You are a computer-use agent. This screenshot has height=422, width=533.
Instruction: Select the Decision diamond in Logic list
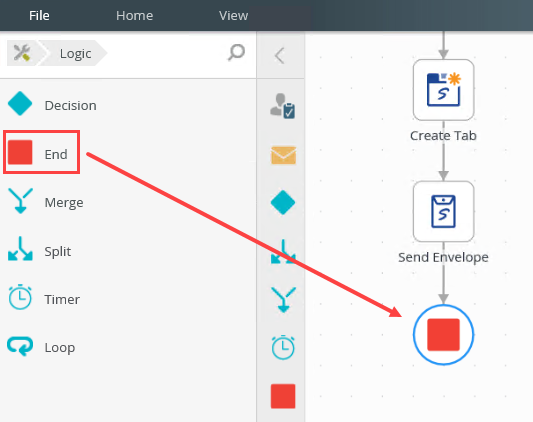click(x=20, y=104)
